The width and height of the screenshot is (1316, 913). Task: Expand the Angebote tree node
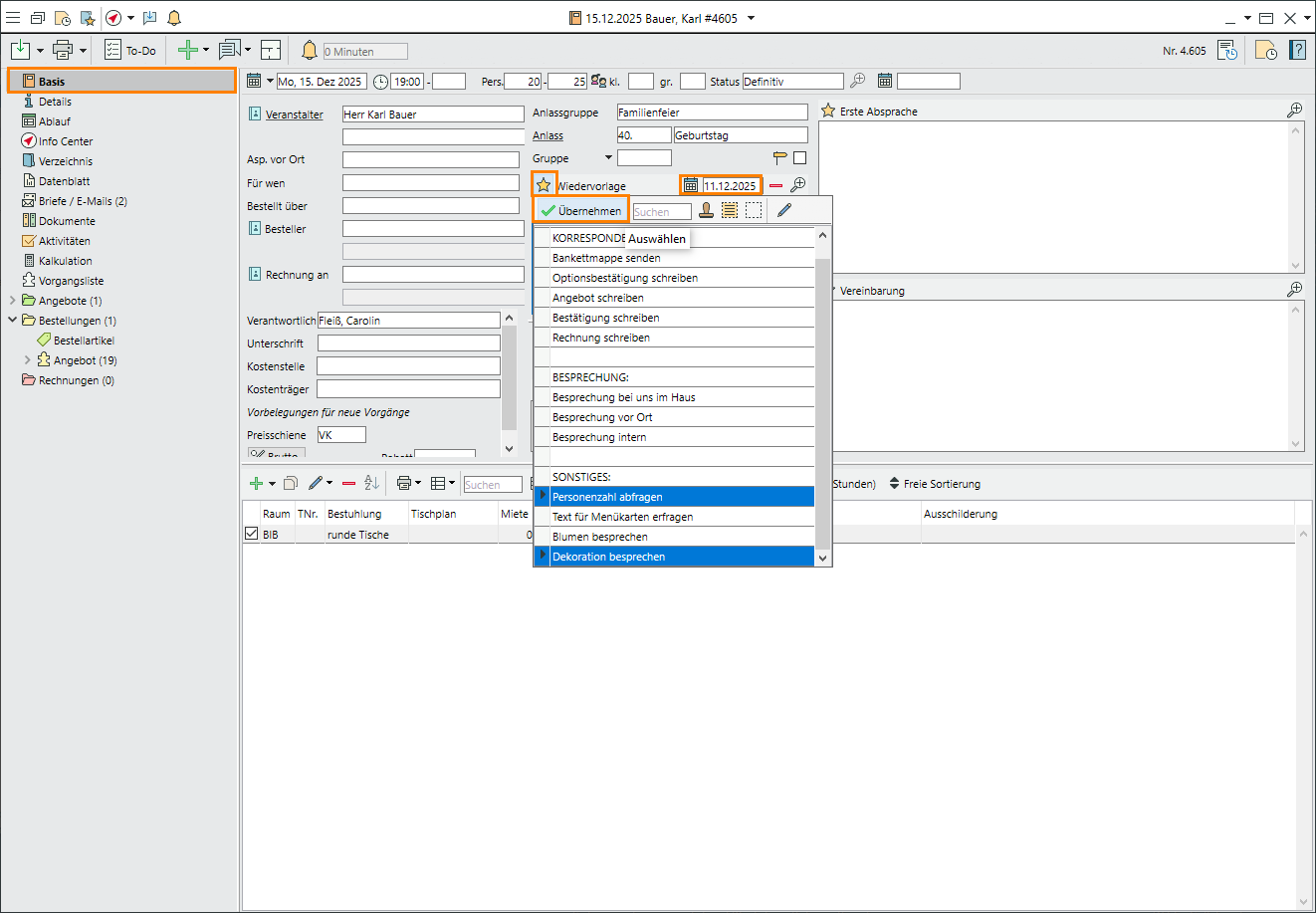(13, 301)
